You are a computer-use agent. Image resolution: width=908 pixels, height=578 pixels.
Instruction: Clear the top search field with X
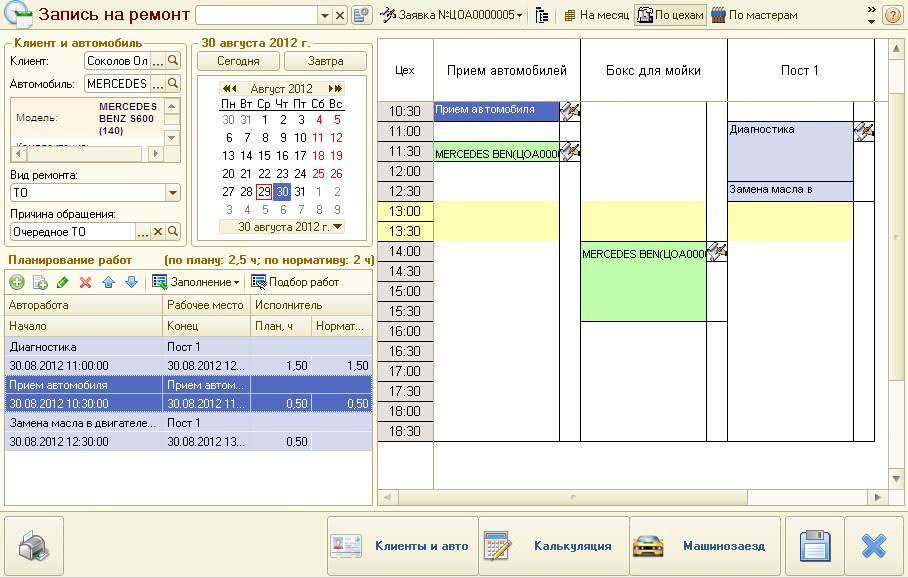pyautogui.click(x=340, y=15)
